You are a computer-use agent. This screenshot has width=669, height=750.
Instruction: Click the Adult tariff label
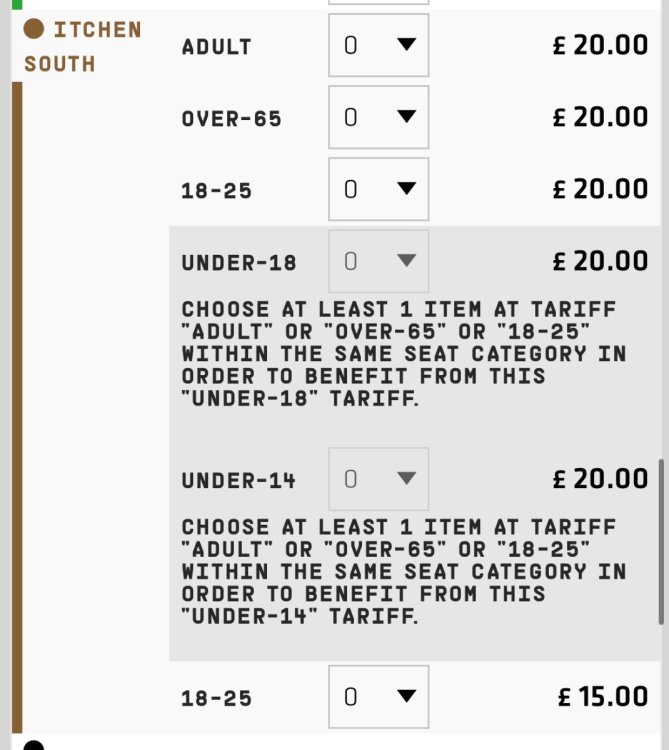[216, 46]
